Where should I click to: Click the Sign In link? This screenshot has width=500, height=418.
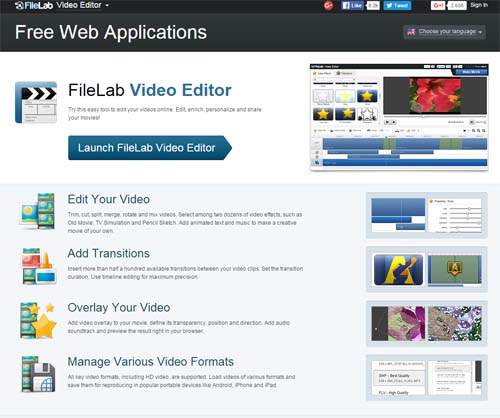479,5
